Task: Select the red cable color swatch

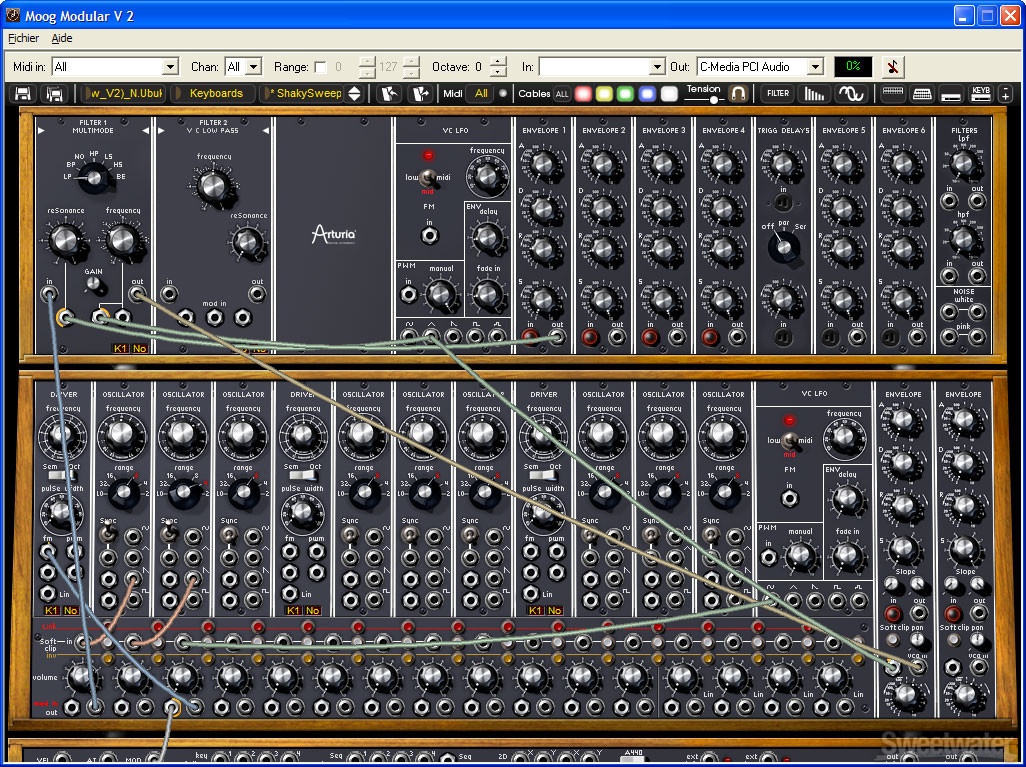Action: click(x=583, y=94)
